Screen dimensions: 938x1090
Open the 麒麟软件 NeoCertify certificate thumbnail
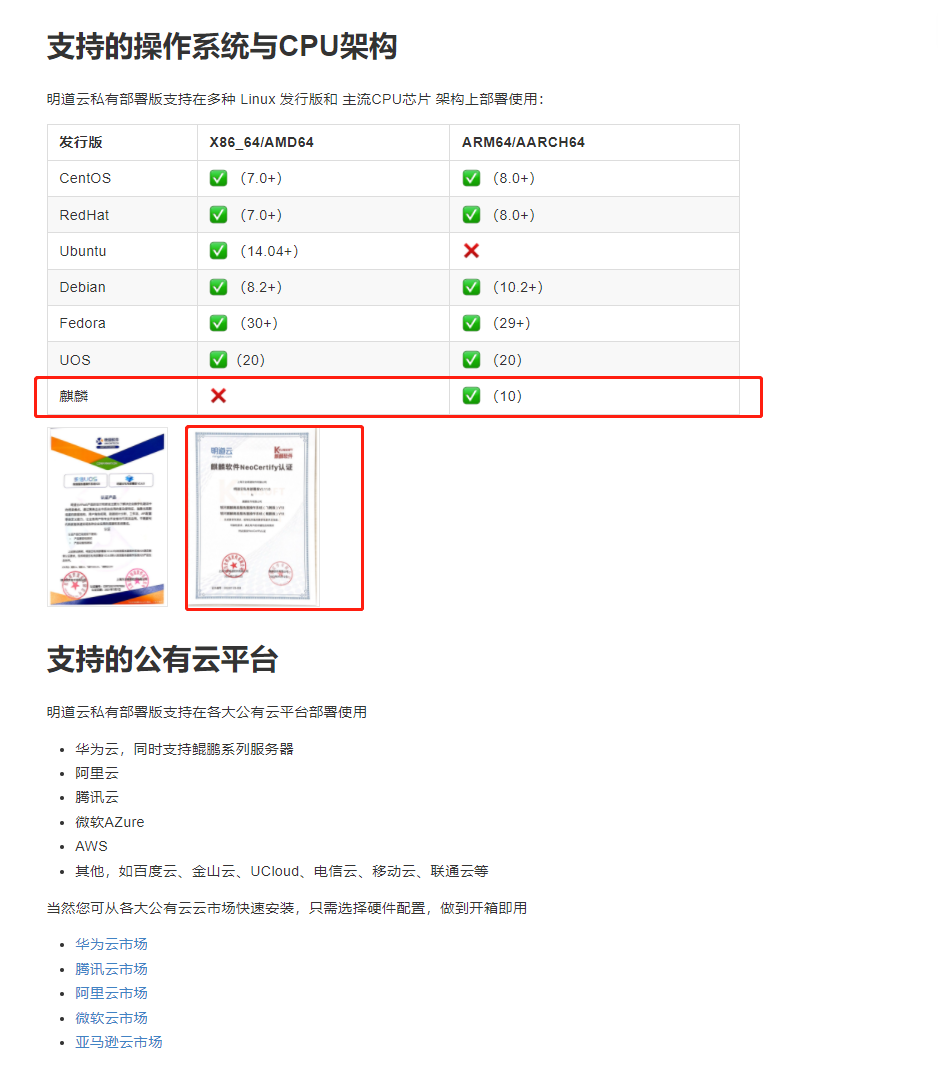point(255,517)
